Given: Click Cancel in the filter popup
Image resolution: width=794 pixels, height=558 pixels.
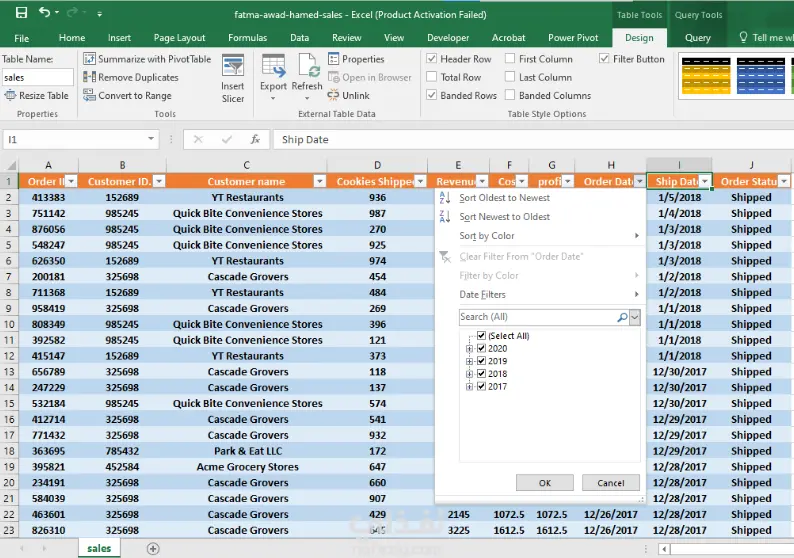Looking at the screenshot, I should click(x=610, y=482).
